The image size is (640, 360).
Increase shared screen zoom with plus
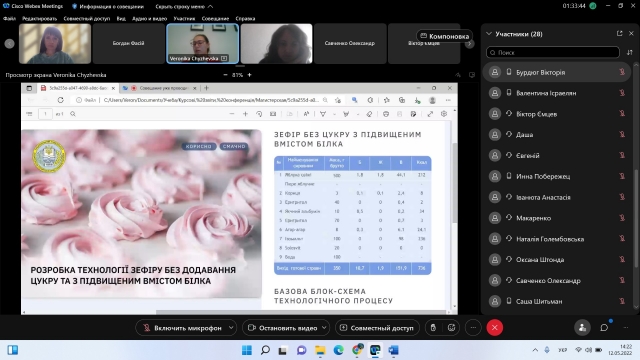[249, 75]
